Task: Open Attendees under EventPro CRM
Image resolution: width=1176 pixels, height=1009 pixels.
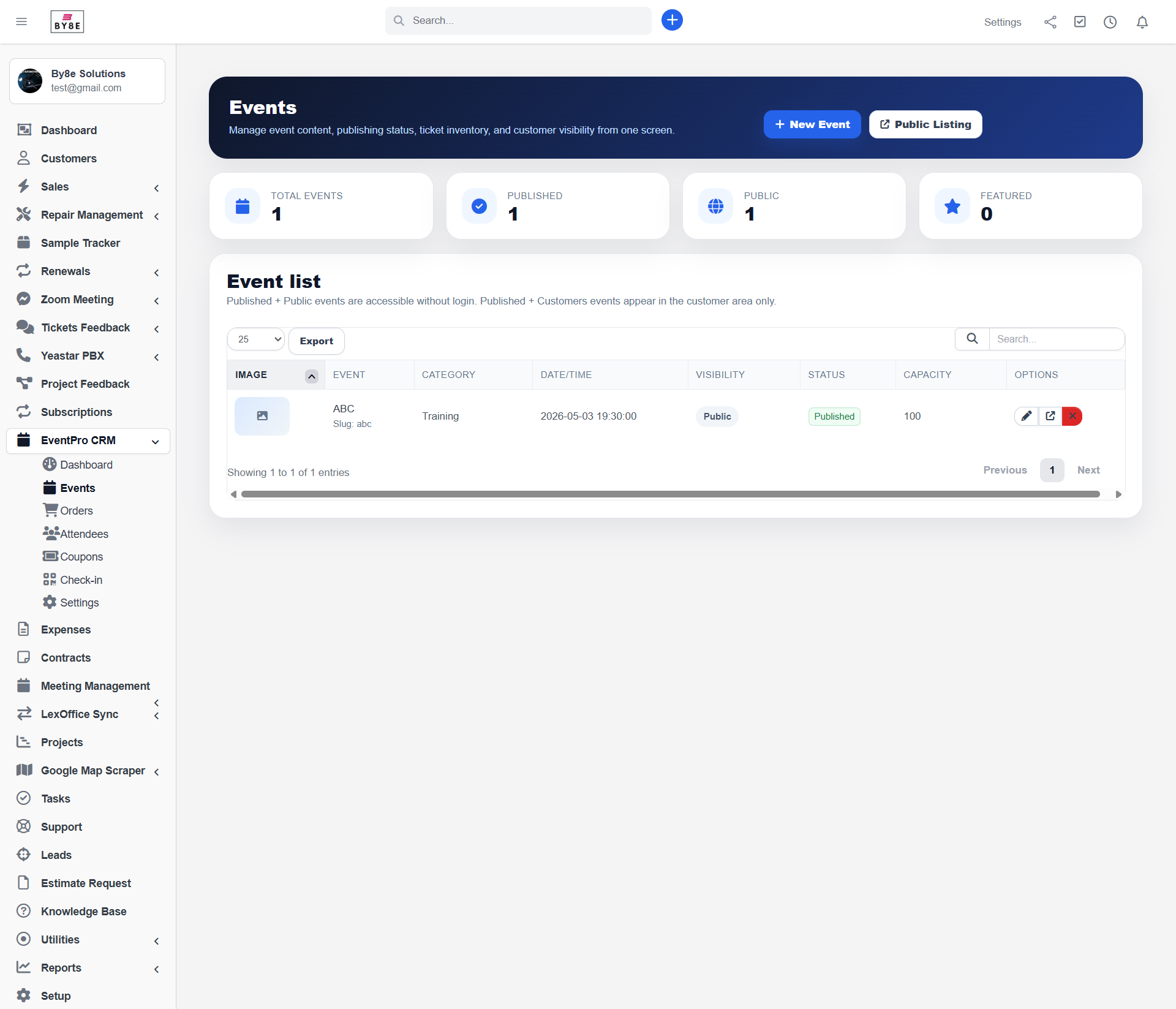Action: pos(84,534)
